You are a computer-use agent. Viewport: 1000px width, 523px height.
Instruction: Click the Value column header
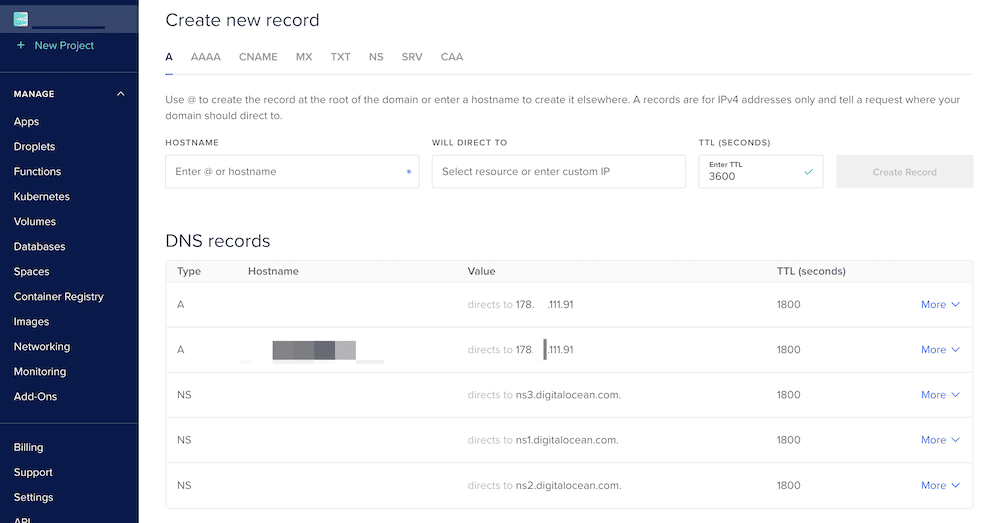482,271
